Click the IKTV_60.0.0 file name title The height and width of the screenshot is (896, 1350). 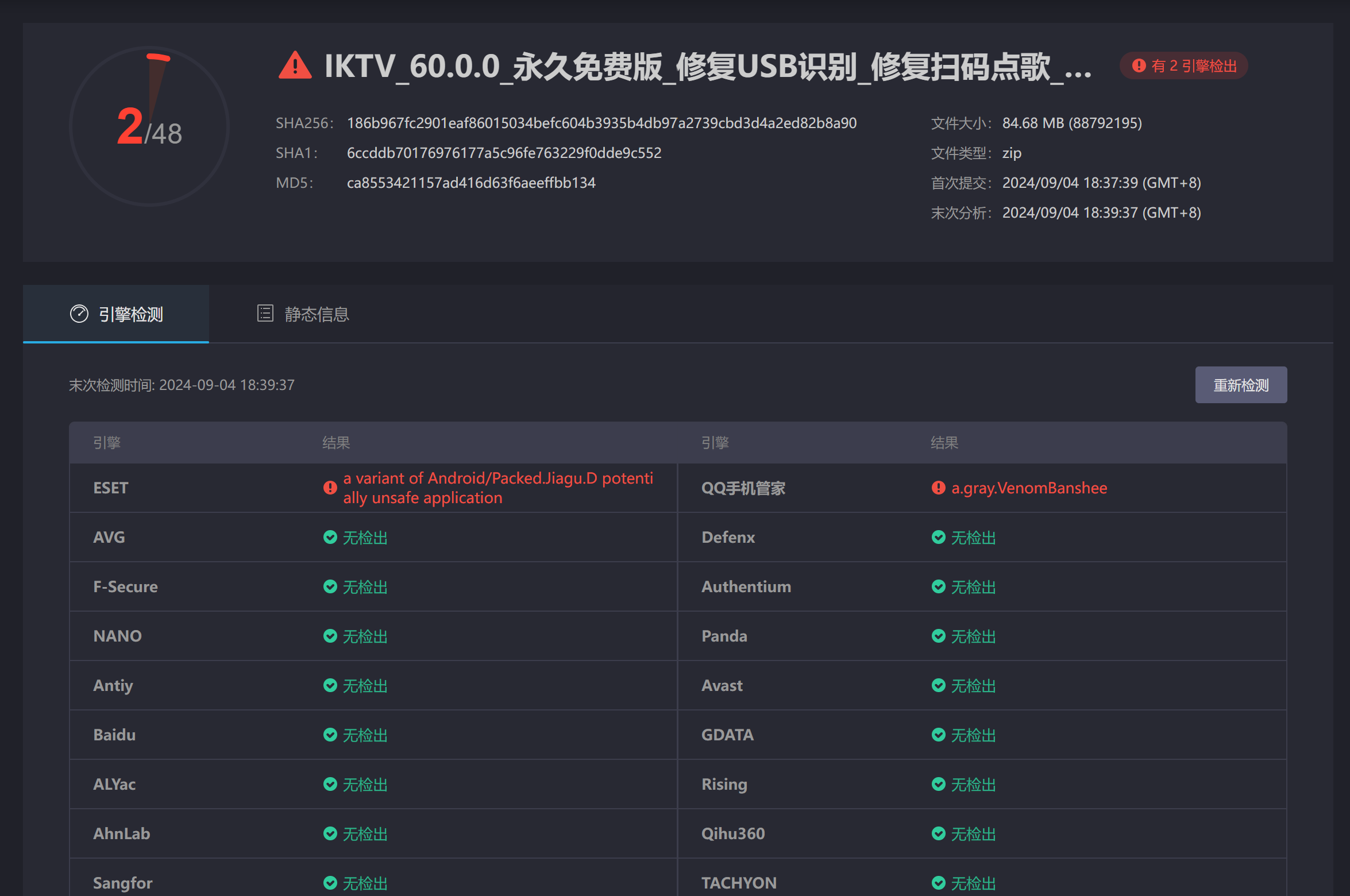[708, 66]
